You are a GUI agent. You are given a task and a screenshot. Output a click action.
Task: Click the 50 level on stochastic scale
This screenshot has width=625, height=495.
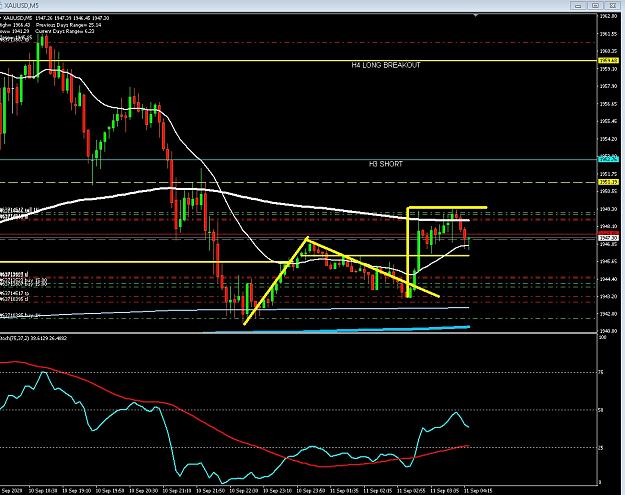click(602, 410)
